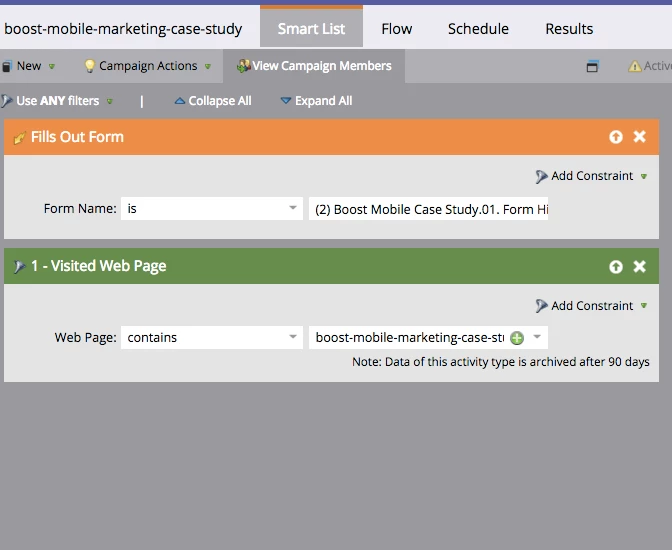Expand All smart list filters
Screen dimensions: 672x550
[316, 101]
